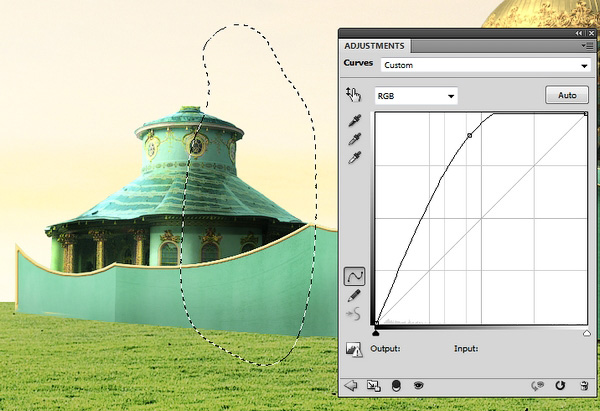Select edit points curve mode
600x411 pixels.
click(x=354, y=276)
